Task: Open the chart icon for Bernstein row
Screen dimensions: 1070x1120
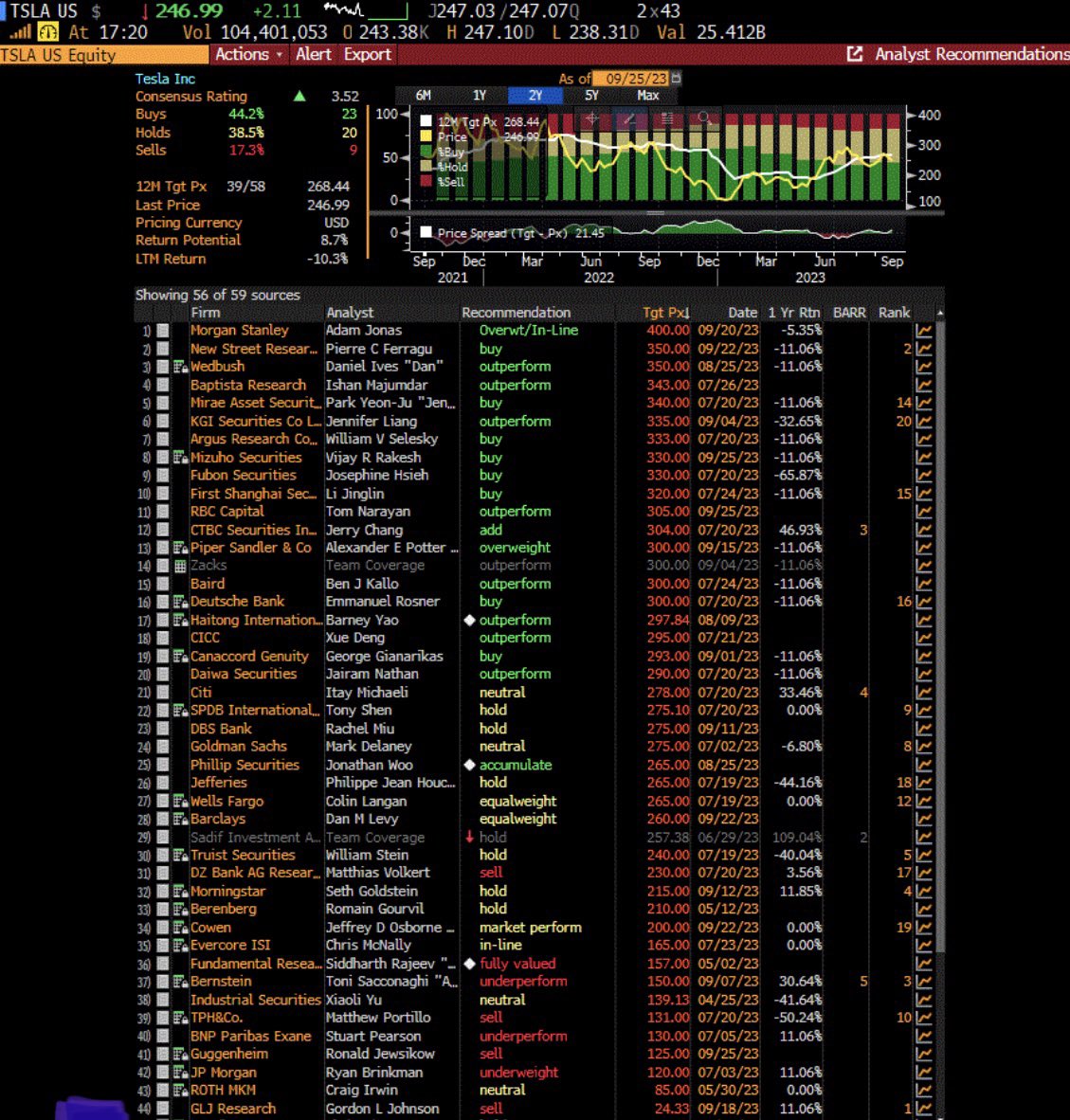Action: 923,982
